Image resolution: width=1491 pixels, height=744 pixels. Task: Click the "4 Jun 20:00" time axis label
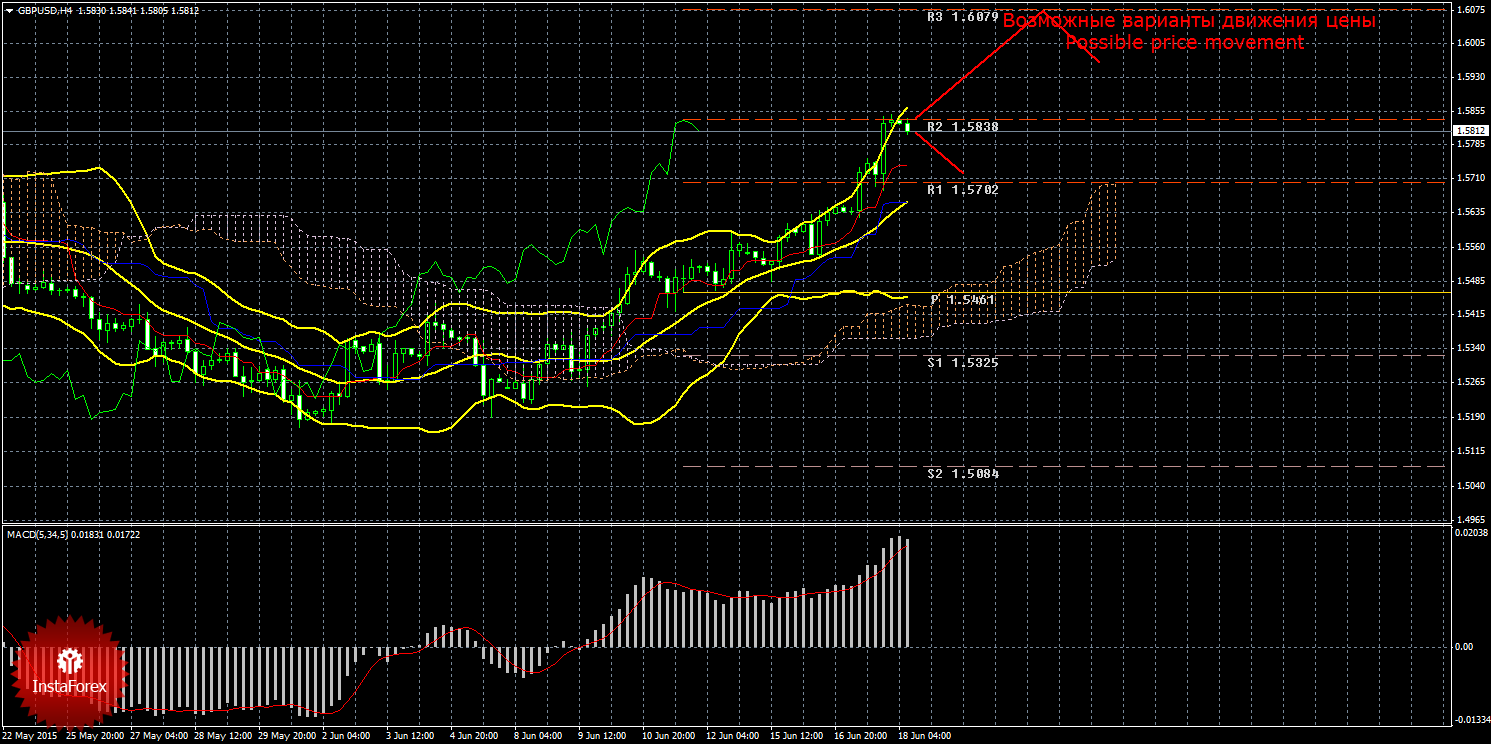tap(473, 736)
